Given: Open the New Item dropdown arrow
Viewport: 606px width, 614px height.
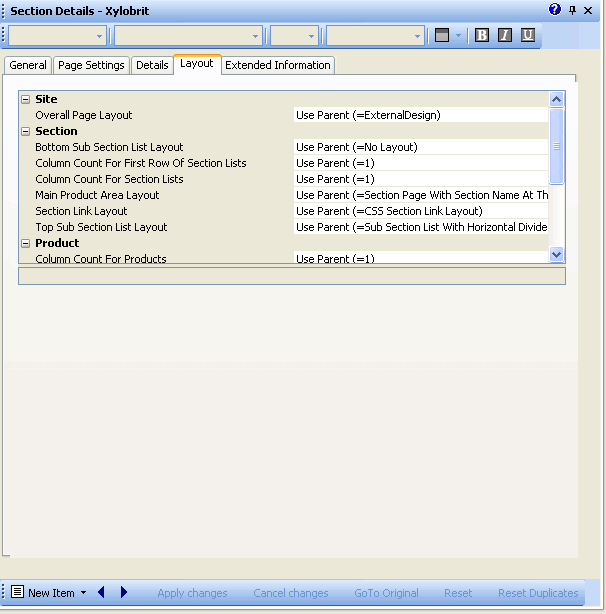Looking at the screenshot, I should click(x=84, y=594).
